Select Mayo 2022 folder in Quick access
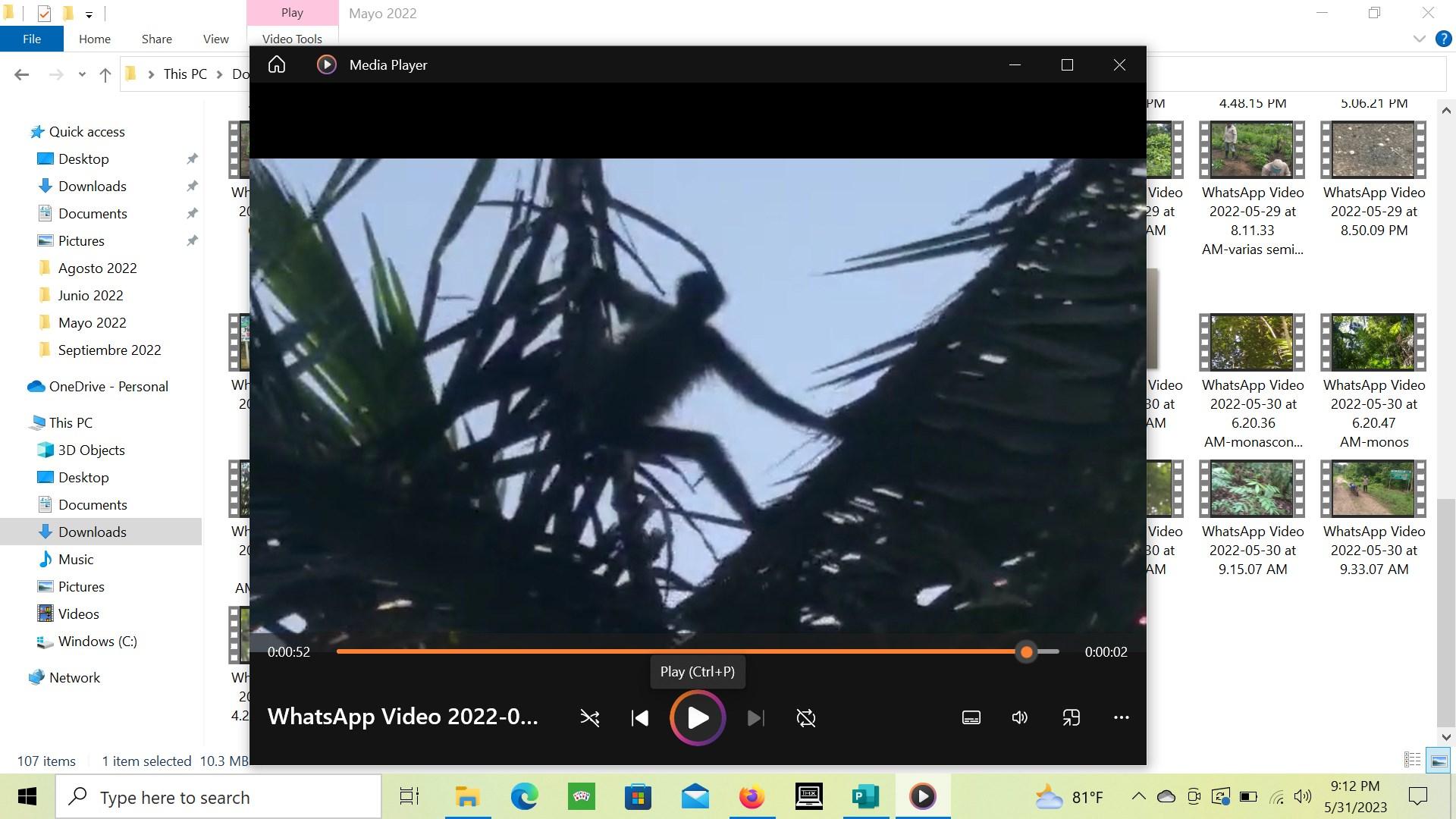This screenshot has height=819, width=1456. pos(92,322)
